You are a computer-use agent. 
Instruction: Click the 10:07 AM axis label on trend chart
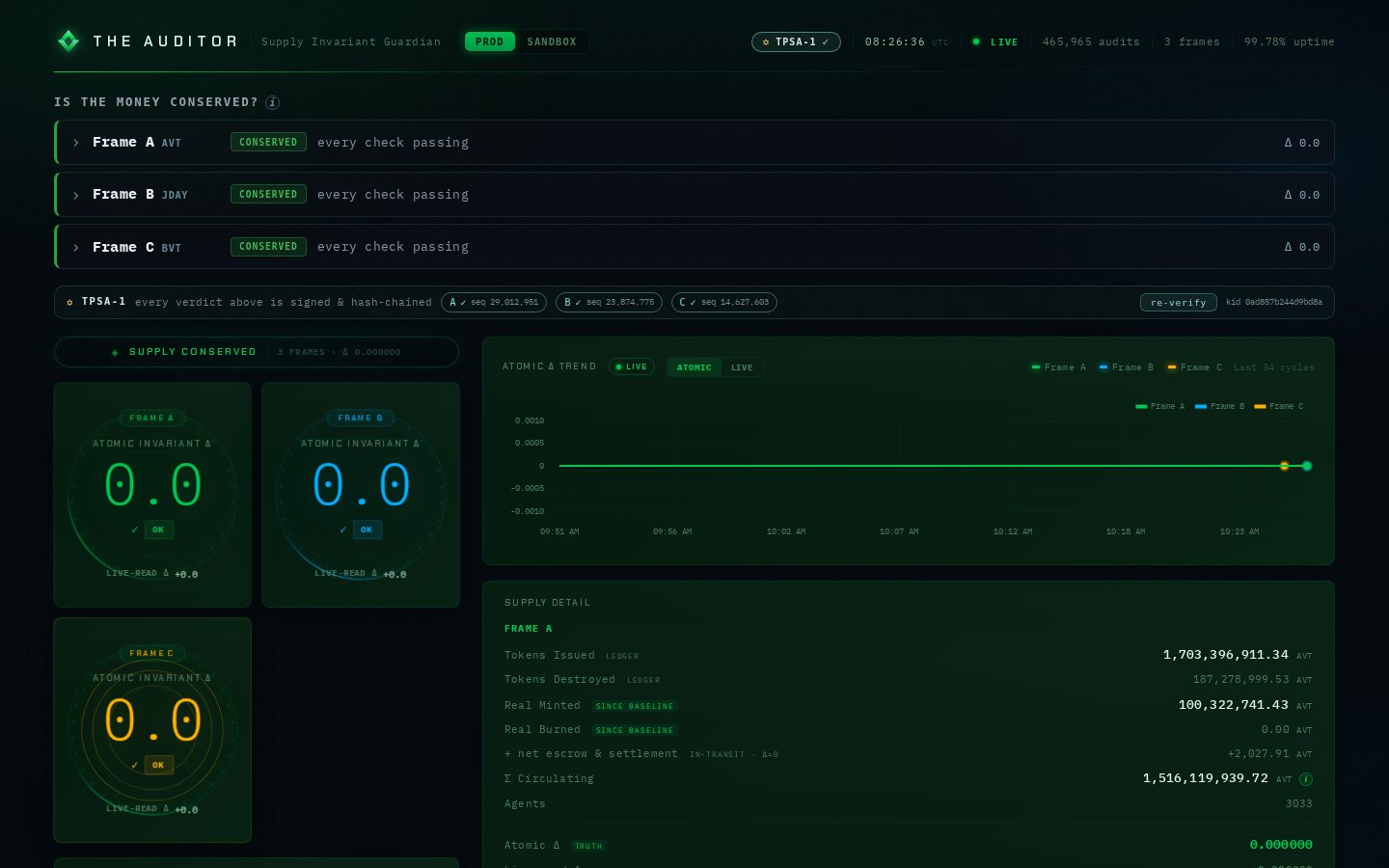pyautogui.click(x=899, y=531)
